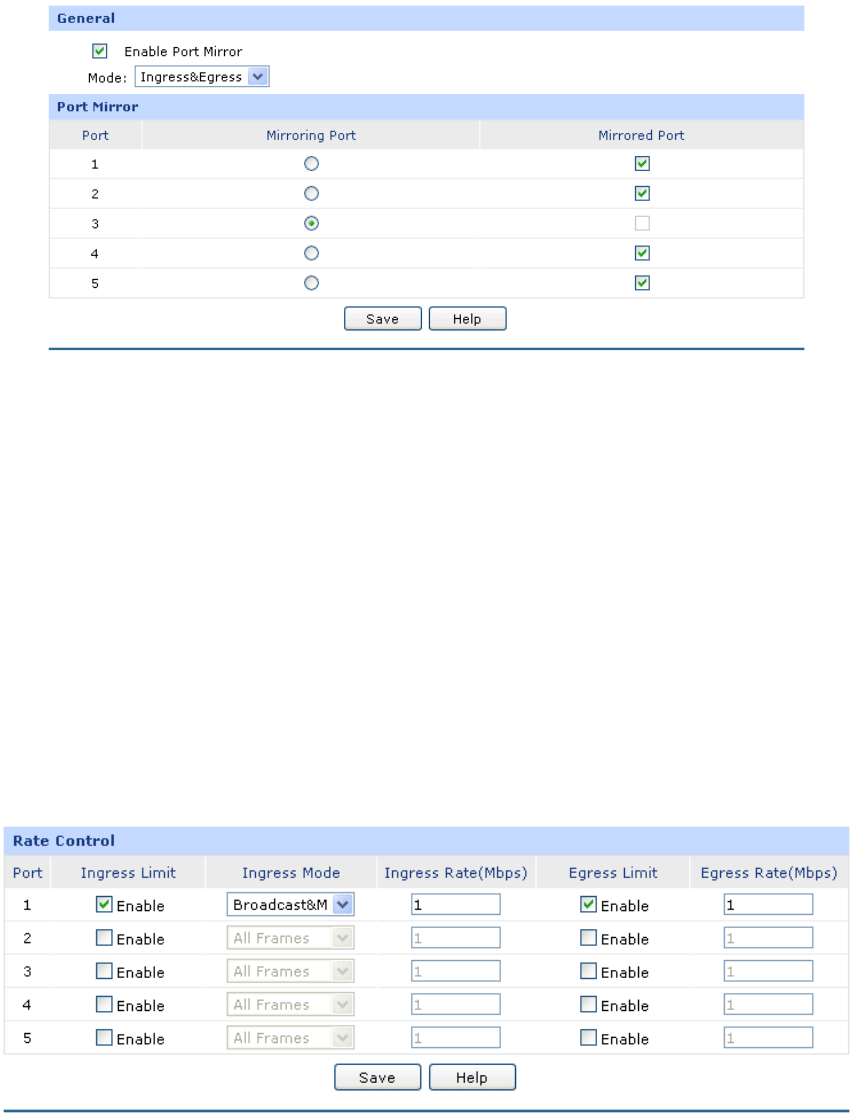The image size is (852, 1115).
Task: Open port 4 Ingress Mode All Frames dropdown
Action: pyautogui.click(x=290, y=1004)
